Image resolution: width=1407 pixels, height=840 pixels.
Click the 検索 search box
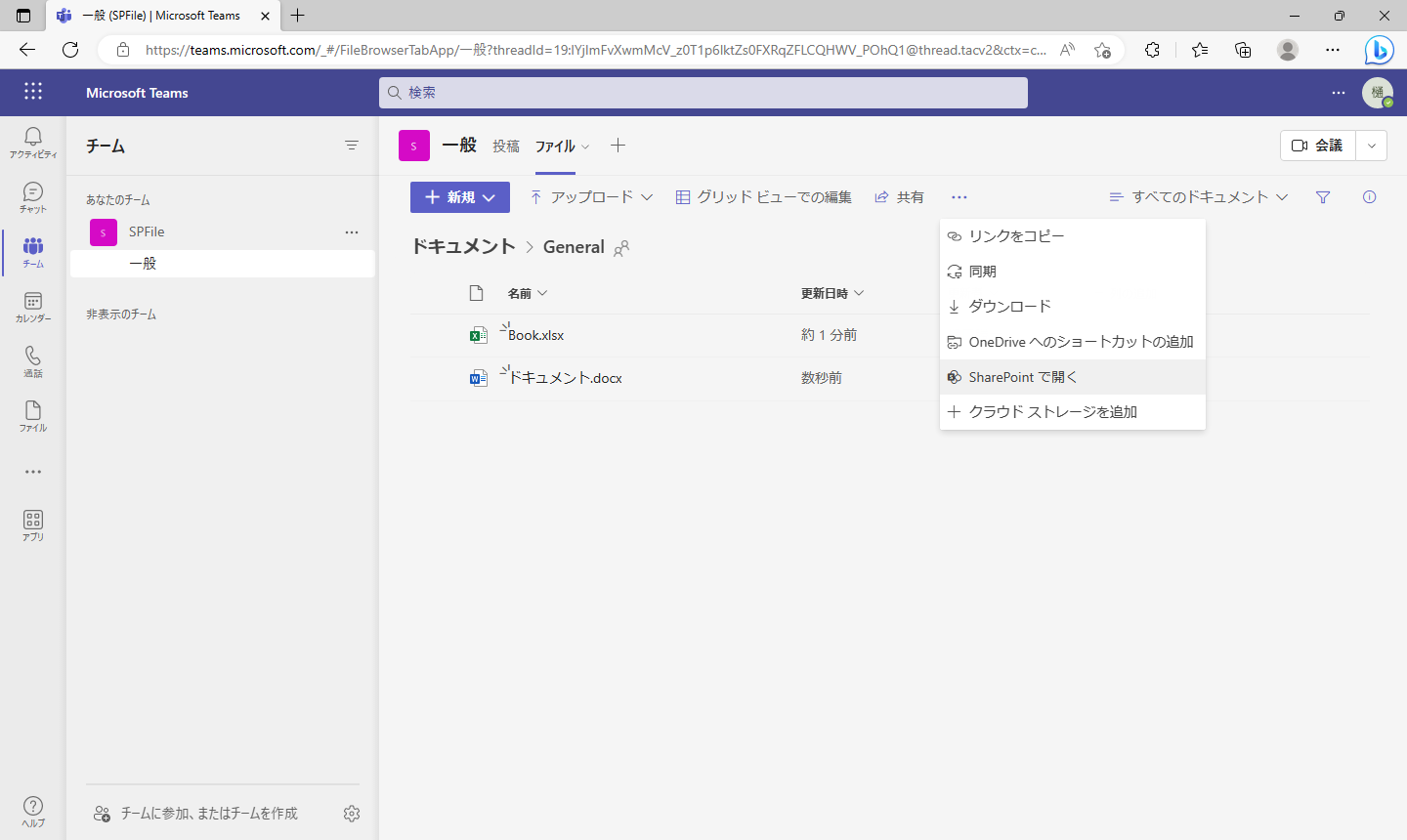pyautogui.click(x=703, y=93)
